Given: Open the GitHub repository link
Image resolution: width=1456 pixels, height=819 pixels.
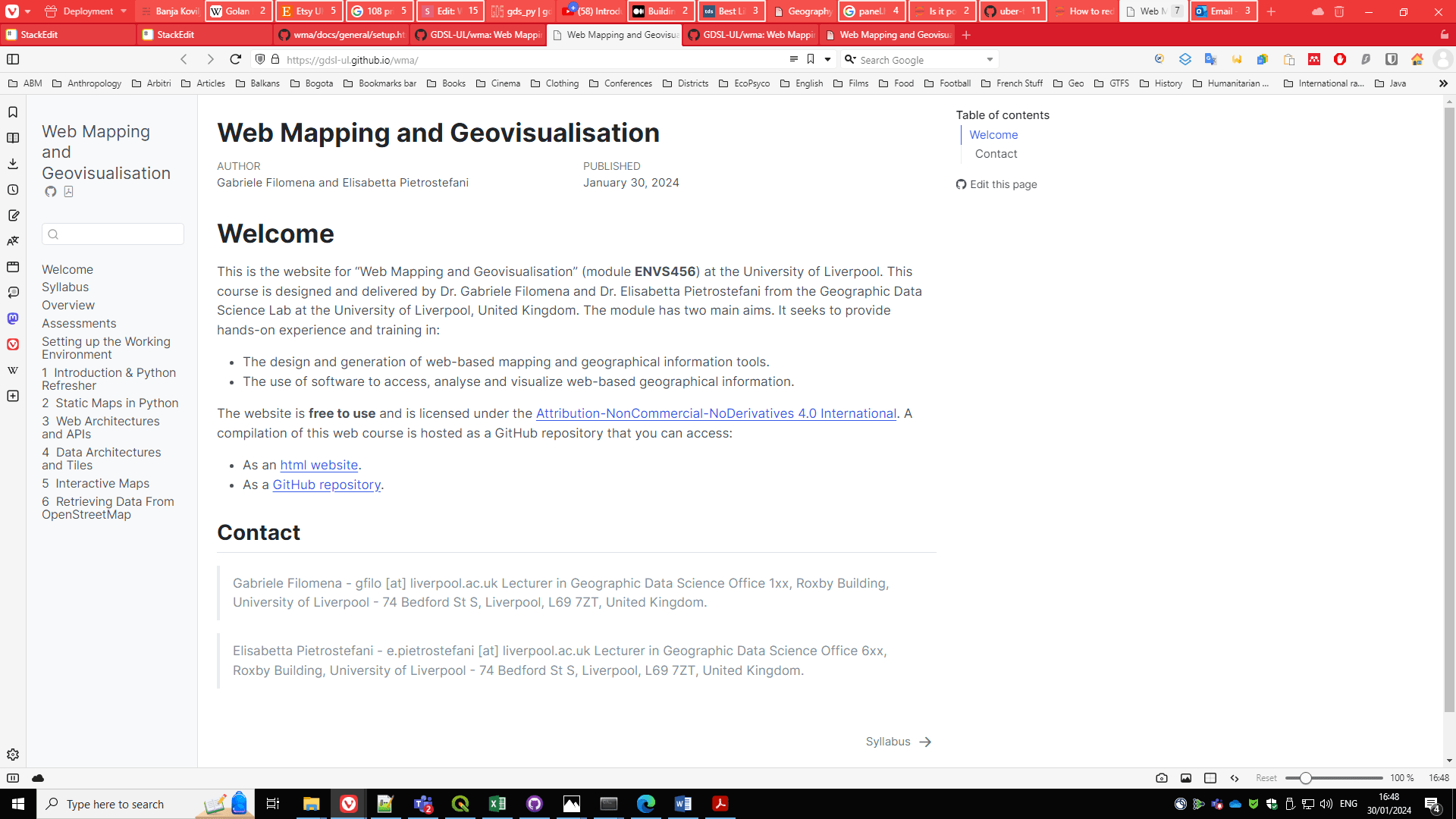Looking at the screenshot, I should pyautogui.click(x=326, y=485).
